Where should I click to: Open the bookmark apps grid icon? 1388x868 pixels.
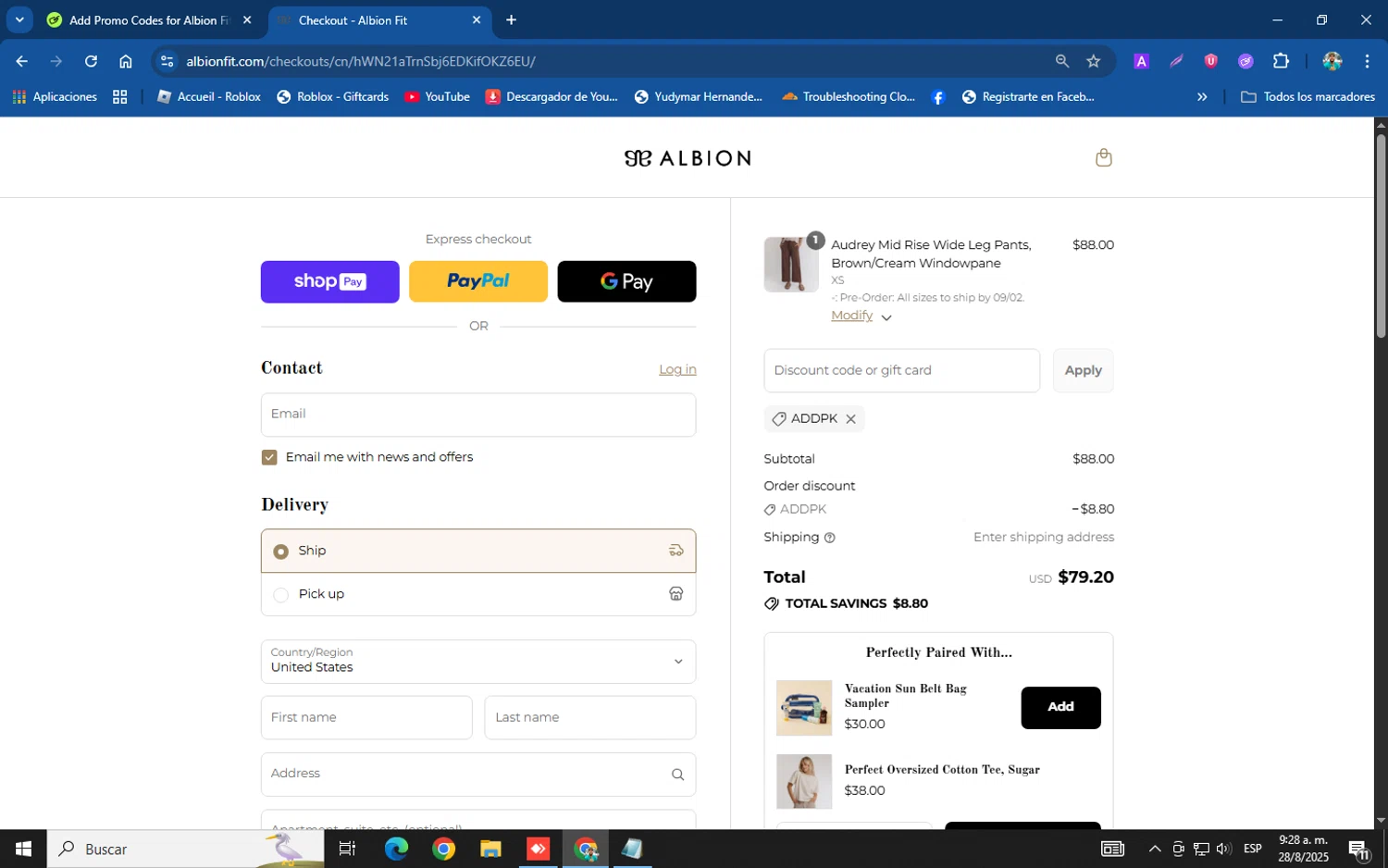pyautogui.click(x=119, y=97)
